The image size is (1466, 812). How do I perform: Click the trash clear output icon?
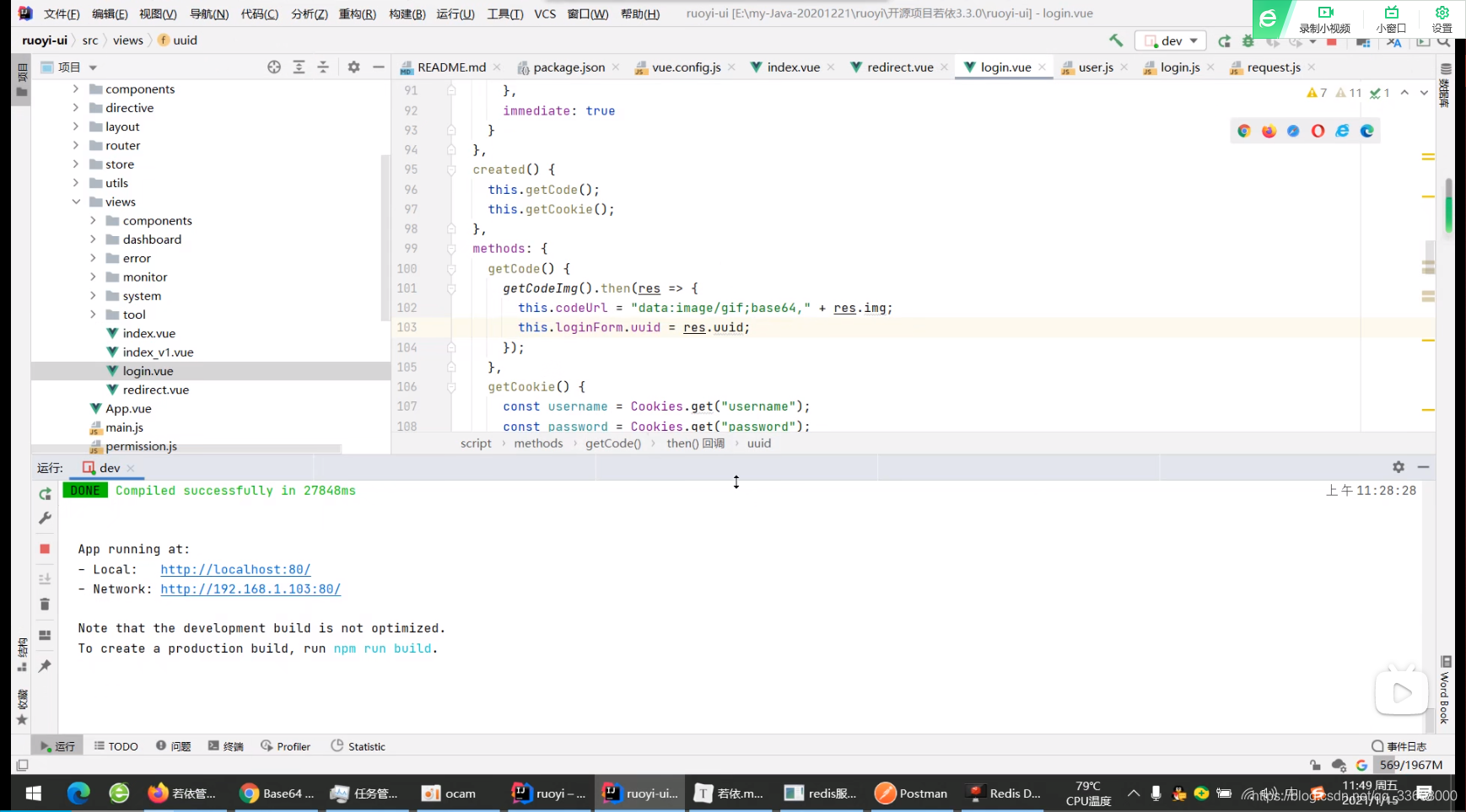tap(45, 604)
